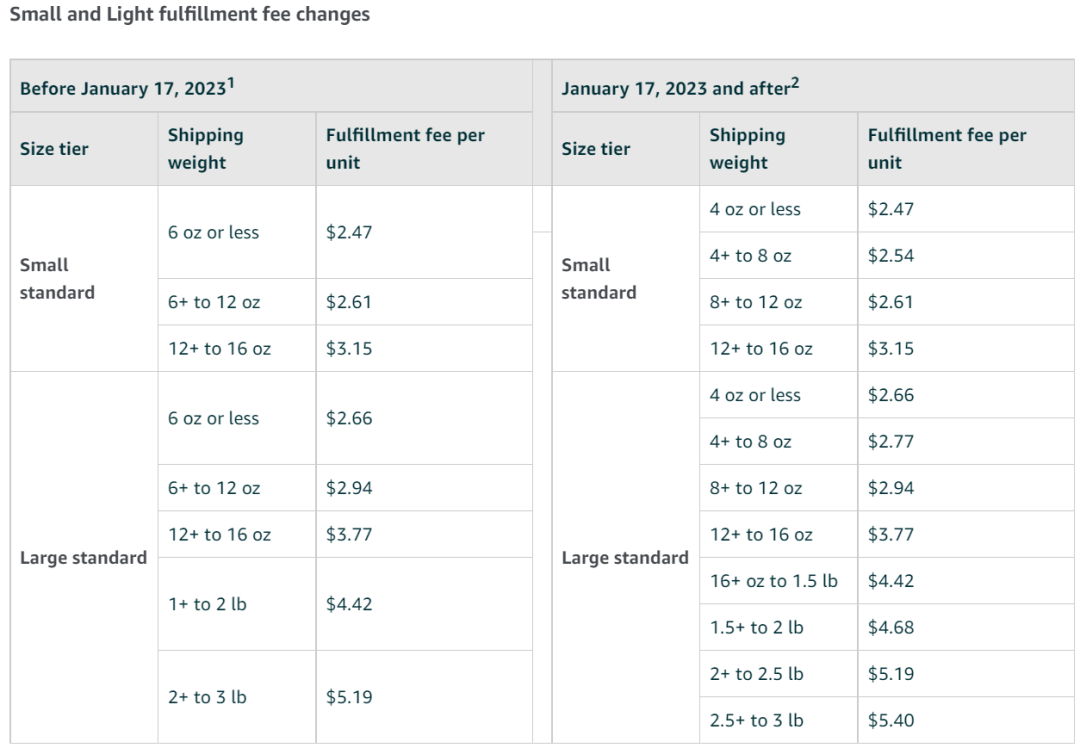Select the $2.54 fee cell
The height and width of the screenshot is (748, 1080).
[966, 256]
